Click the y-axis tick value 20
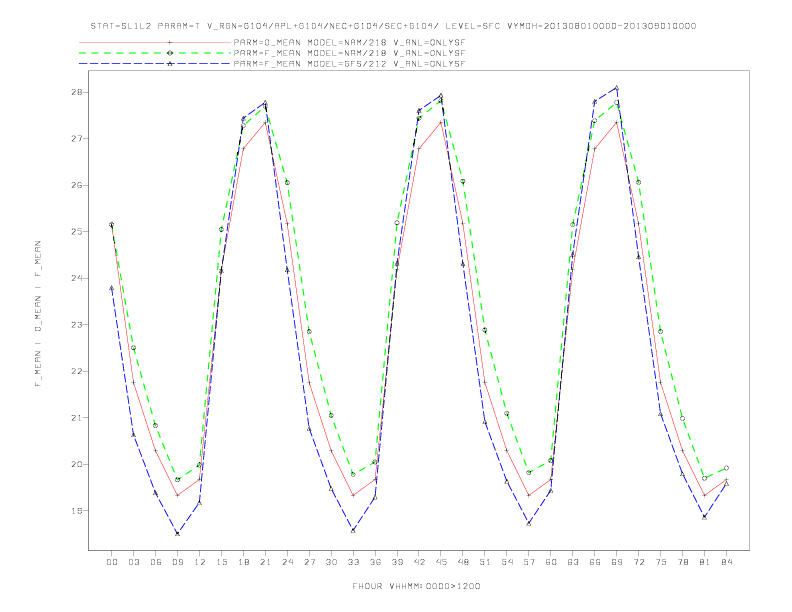This screenshot has height=612, width=792. click(x=77, y=464)
